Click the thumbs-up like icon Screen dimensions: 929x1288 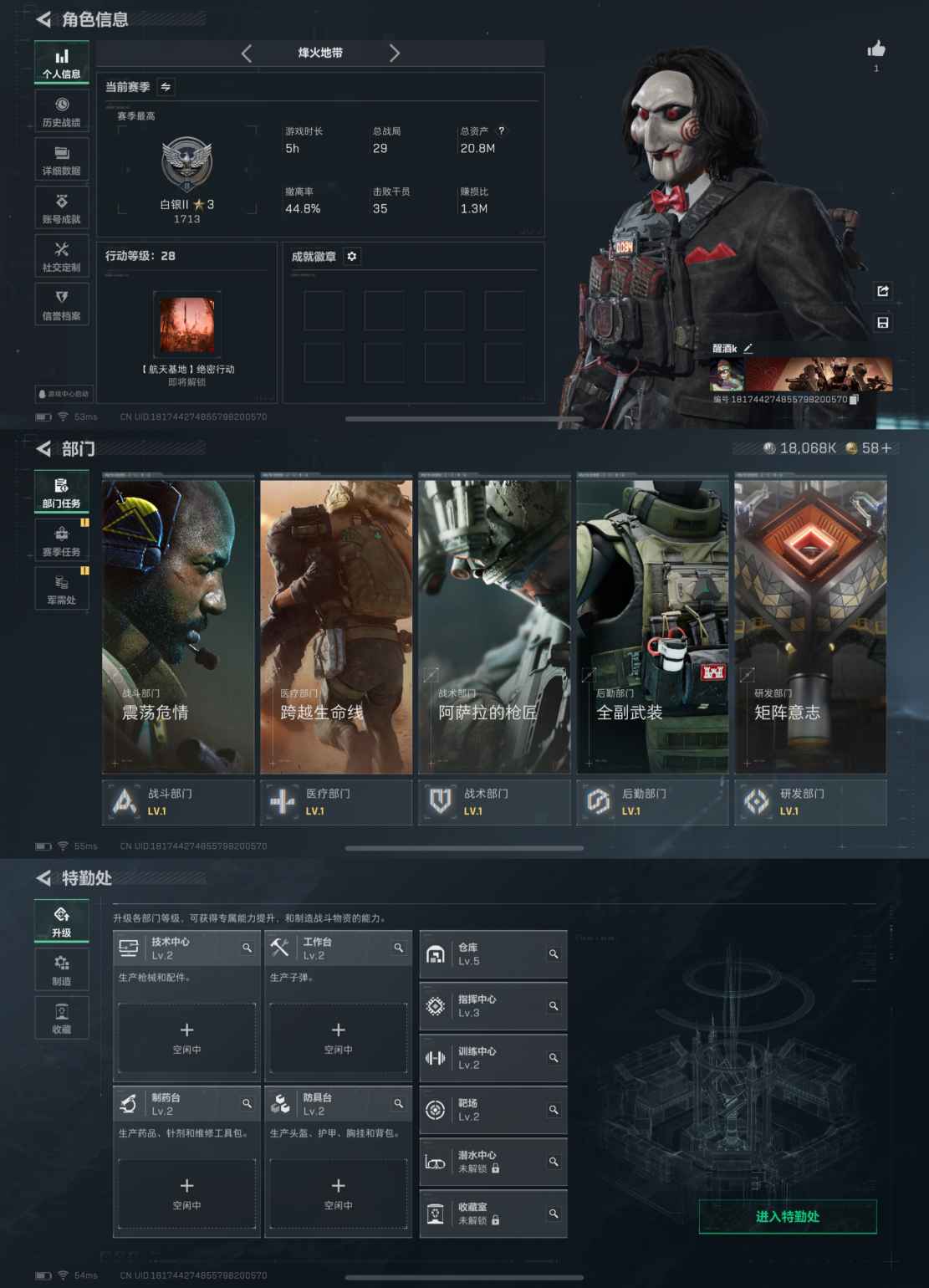(876, 49)
